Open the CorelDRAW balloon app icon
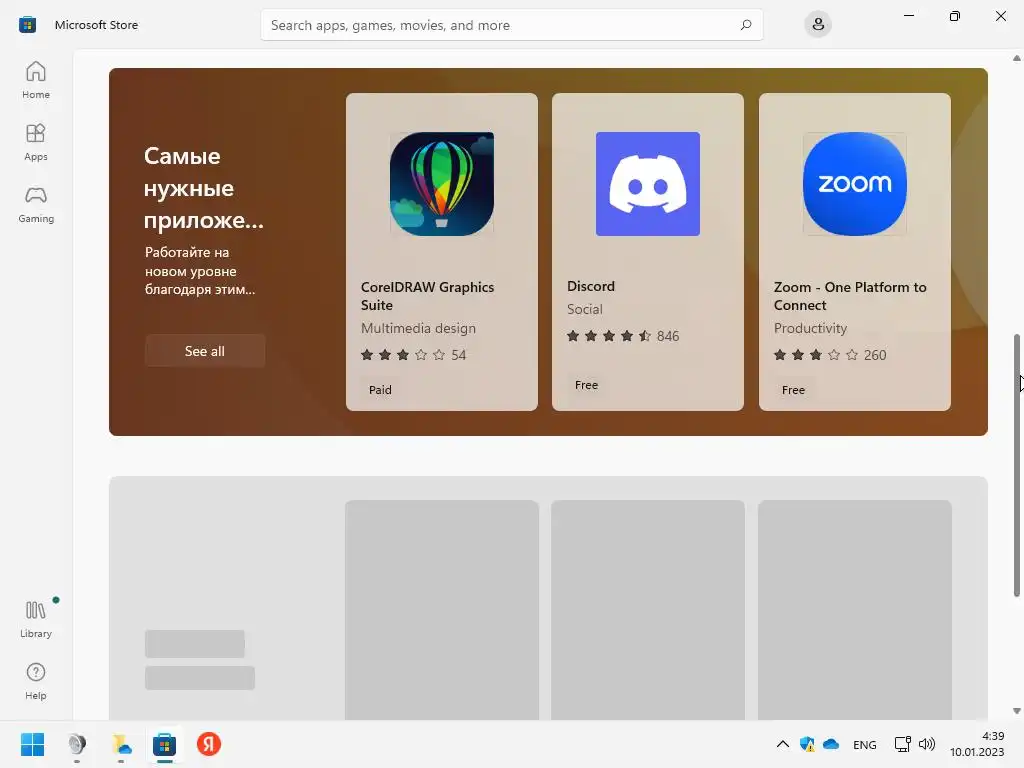1024x768 pixels. click(x=441, y=184)
